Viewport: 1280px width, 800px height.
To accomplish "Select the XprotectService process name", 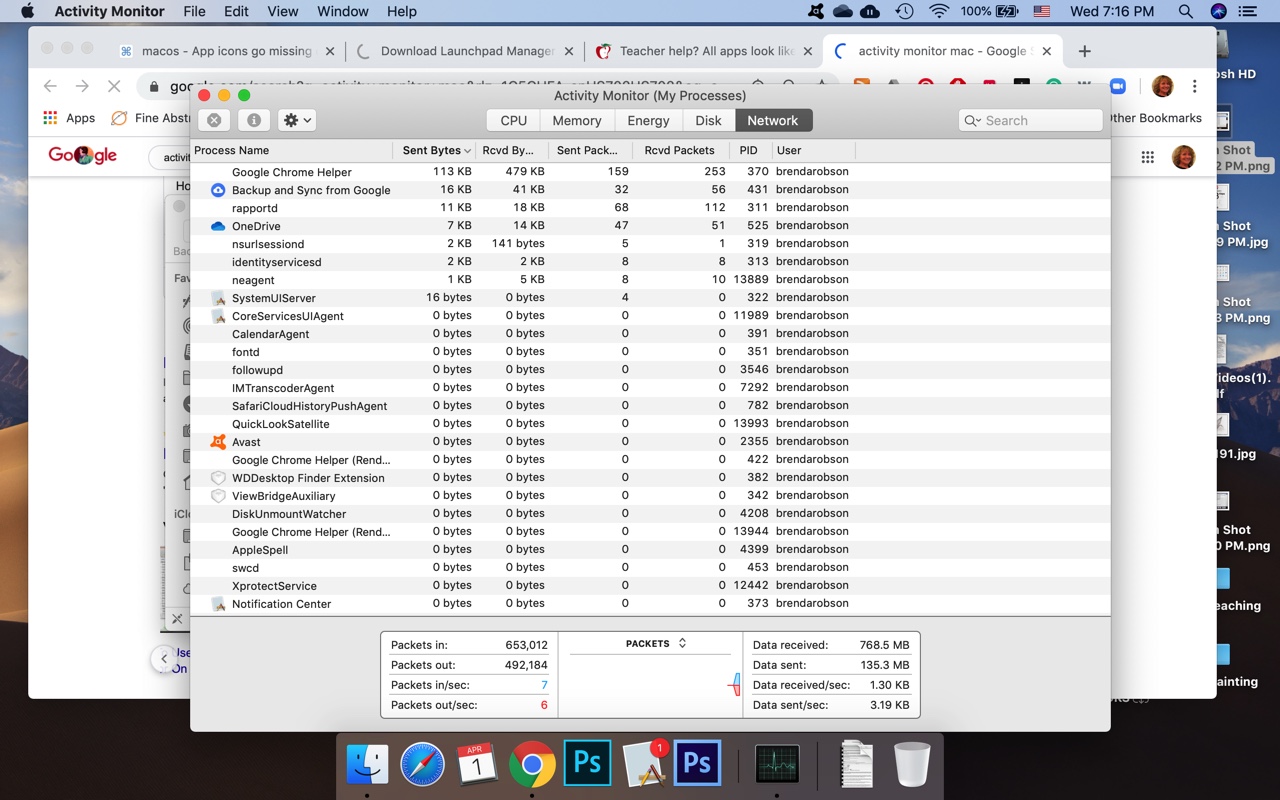I will (x=274, y=586).
